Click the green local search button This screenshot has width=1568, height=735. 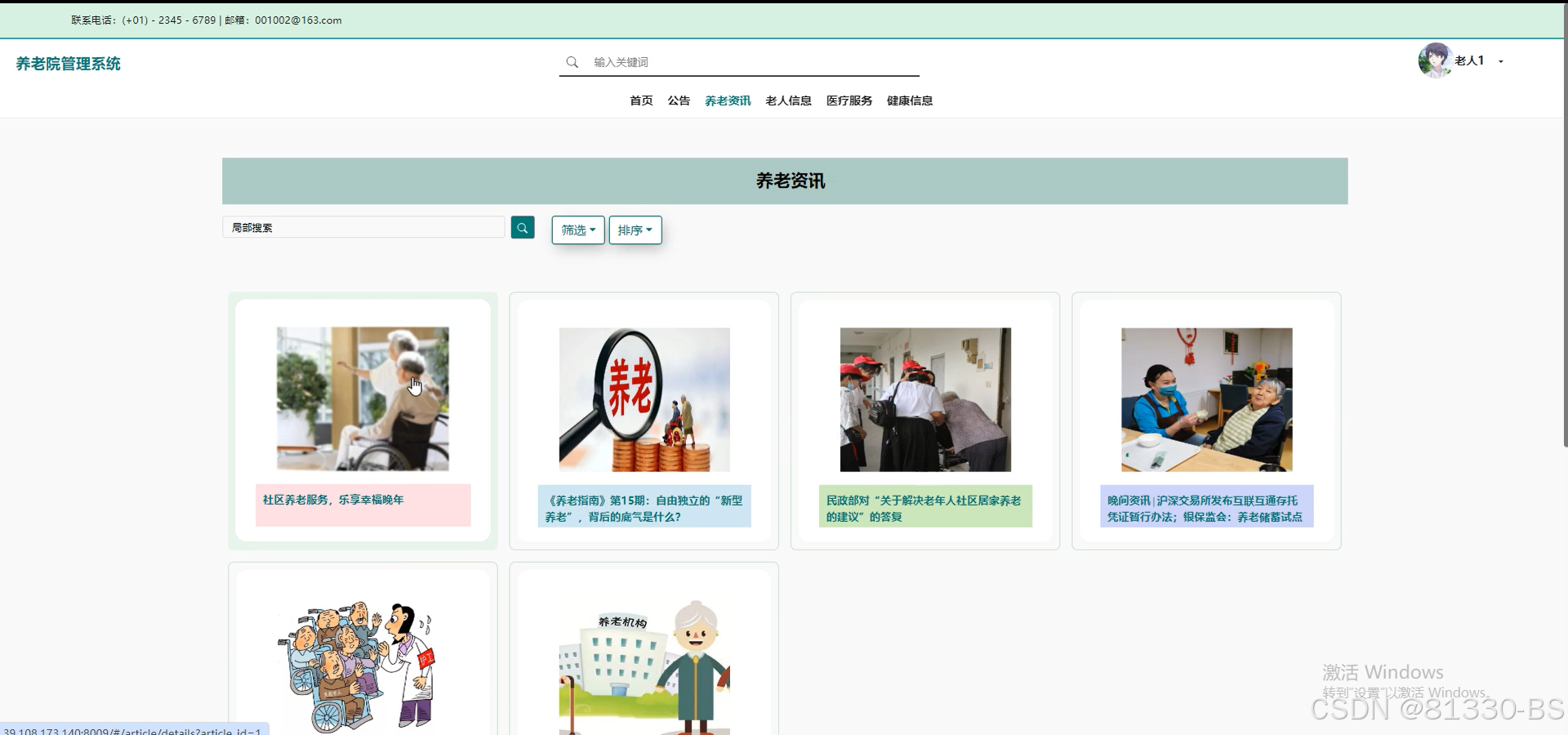pyautogui.click(x=523, y=228)
